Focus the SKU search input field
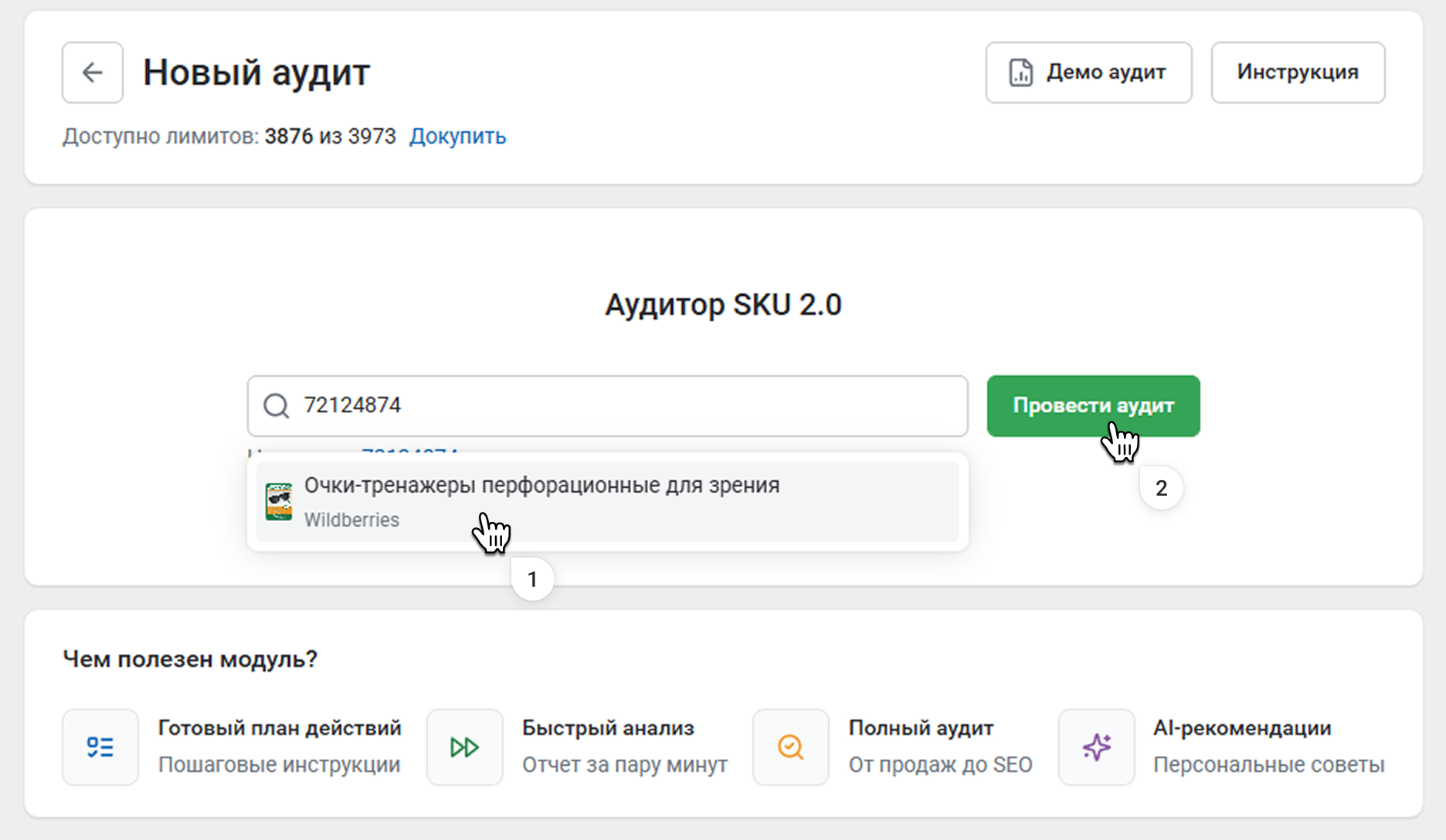1446x840 pixels. pos(618,405)
